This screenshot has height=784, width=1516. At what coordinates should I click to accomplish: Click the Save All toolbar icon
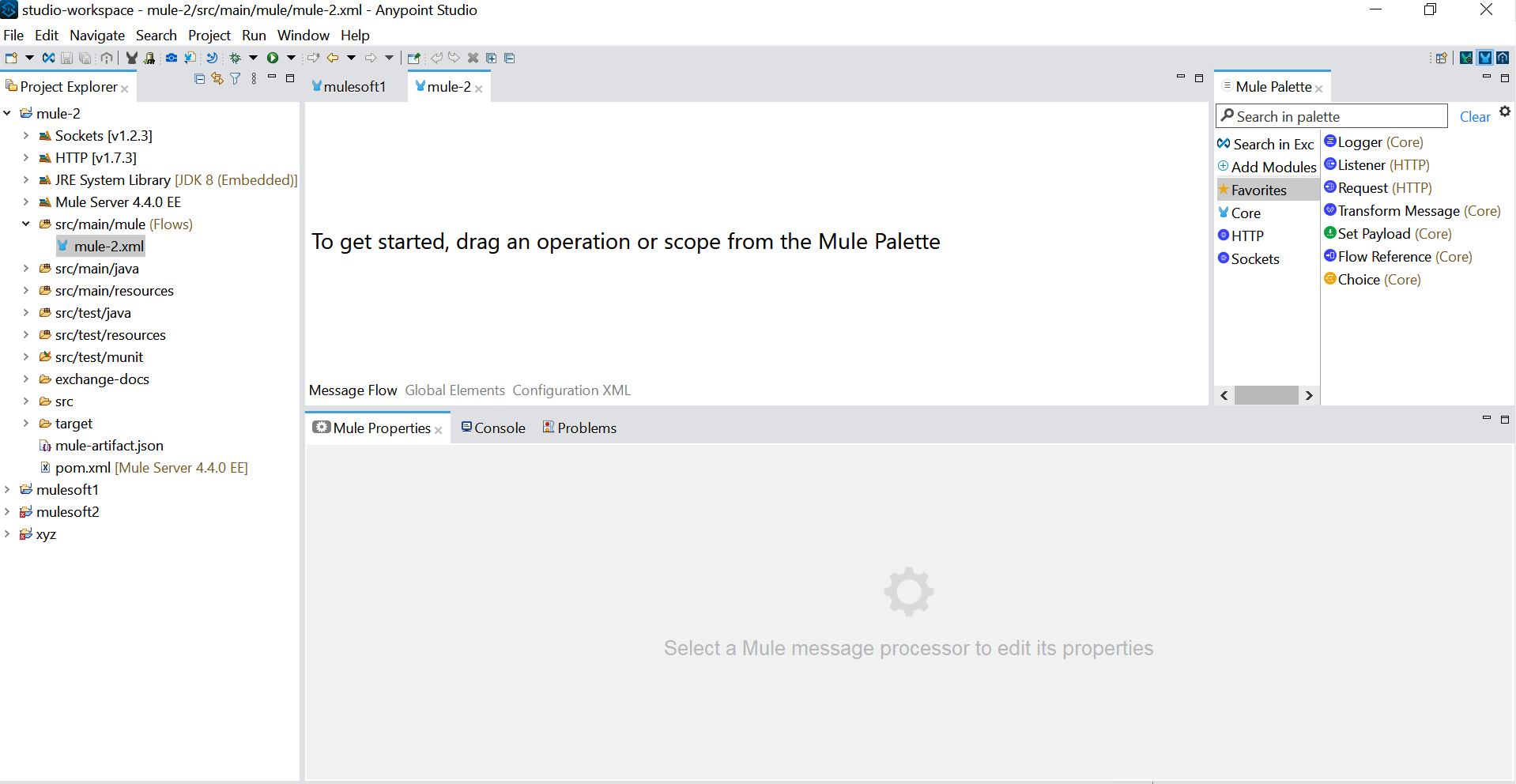pyautogui.click(x=85, y=58)
